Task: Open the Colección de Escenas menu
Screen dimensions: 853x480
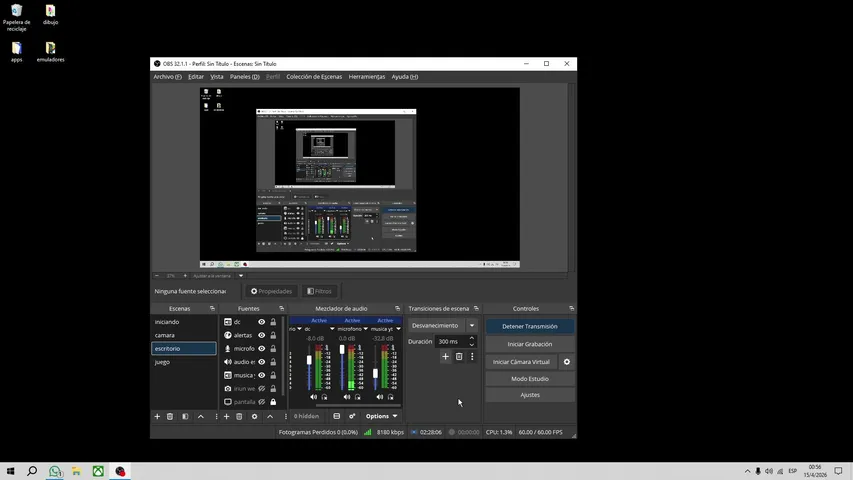Action: pyautogui.click(x=314, y=77)
